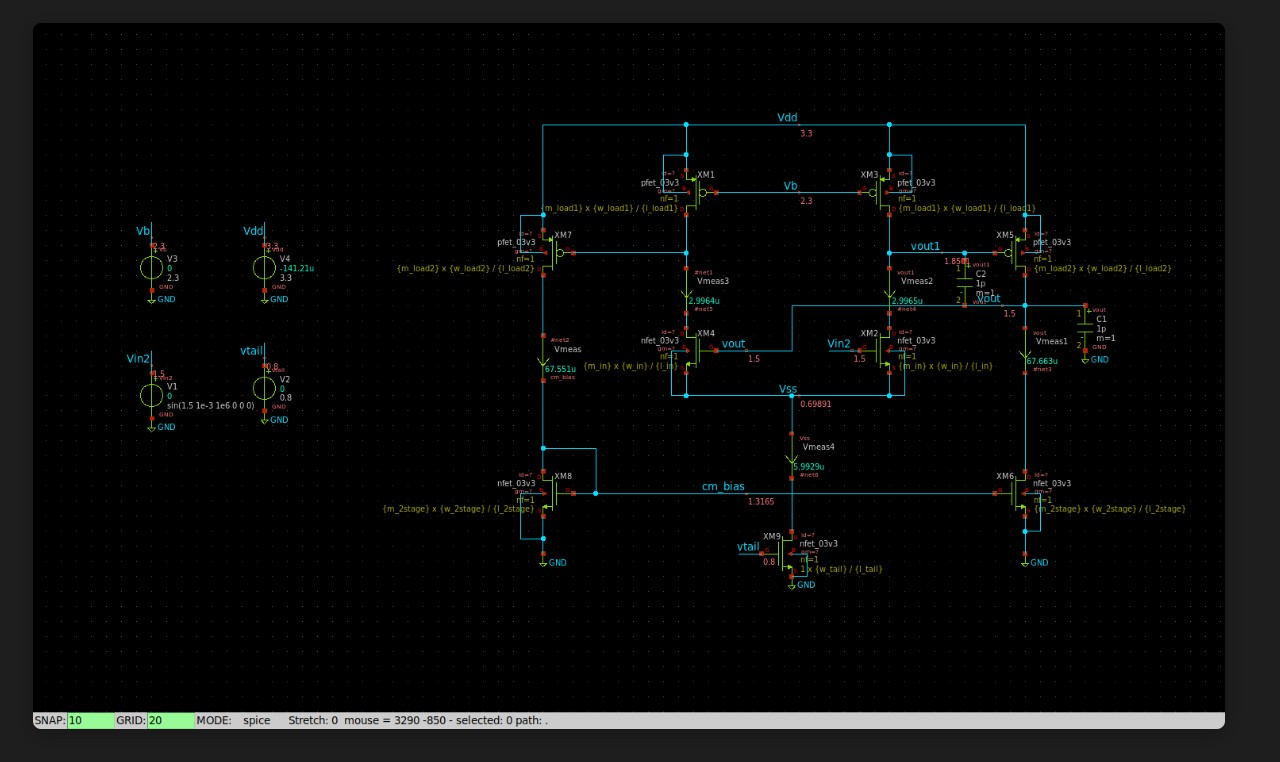Click the vout1 net label
The width and height of the screenshot is (1280, 762).
925,246
